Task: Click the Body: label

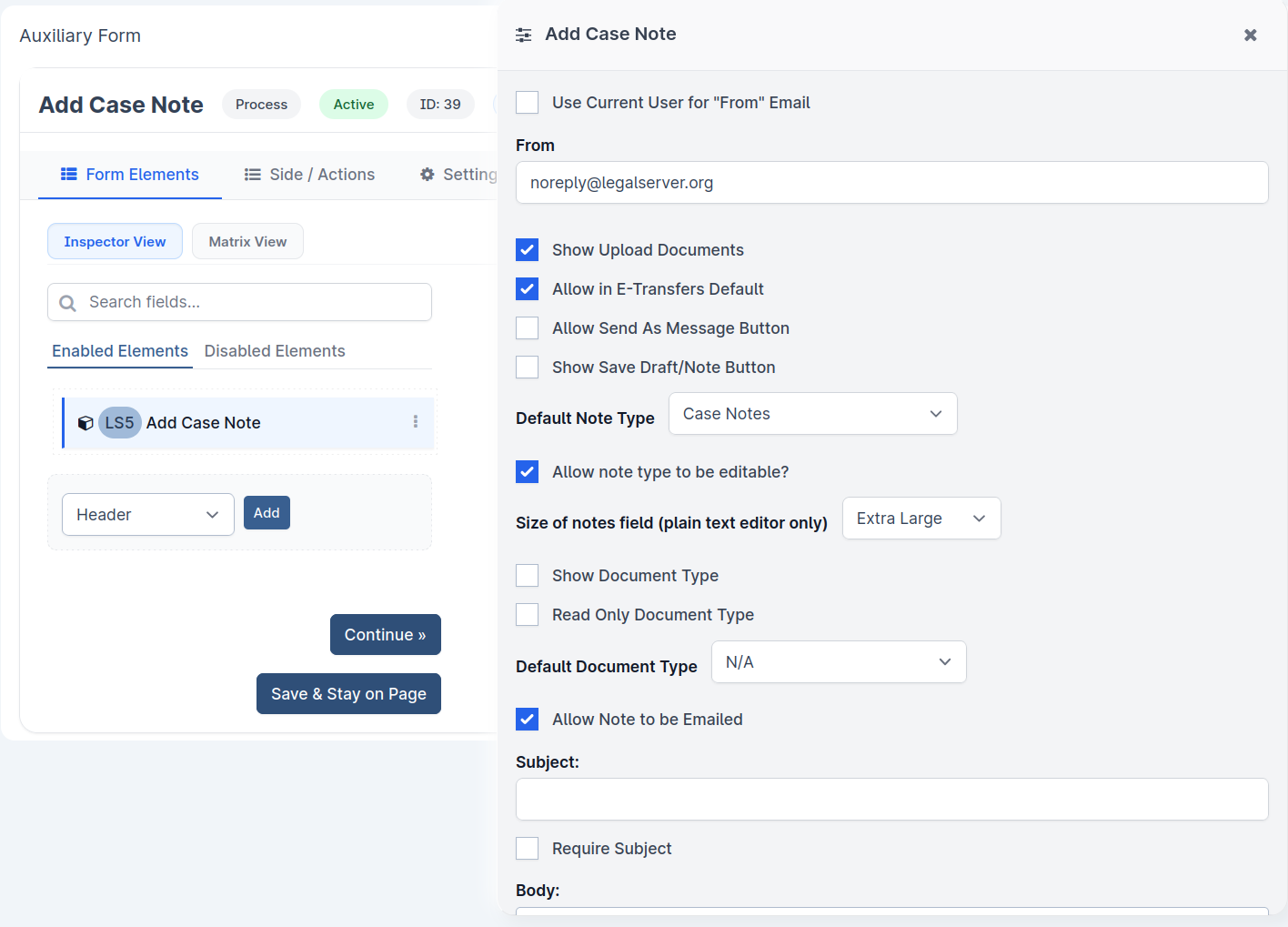Action: coord(538,891)
